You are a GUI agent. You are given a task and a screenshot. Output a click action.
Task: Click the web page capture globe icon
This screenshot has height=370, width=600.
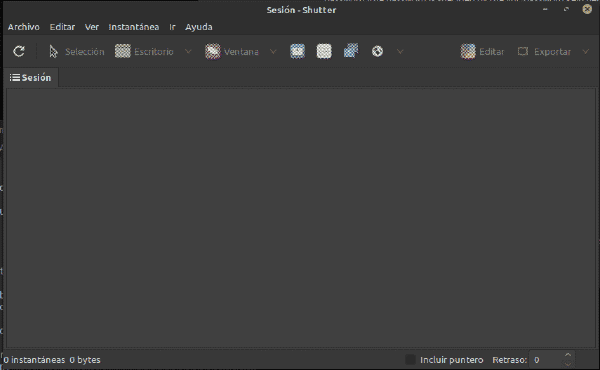(x=377, y=51)
